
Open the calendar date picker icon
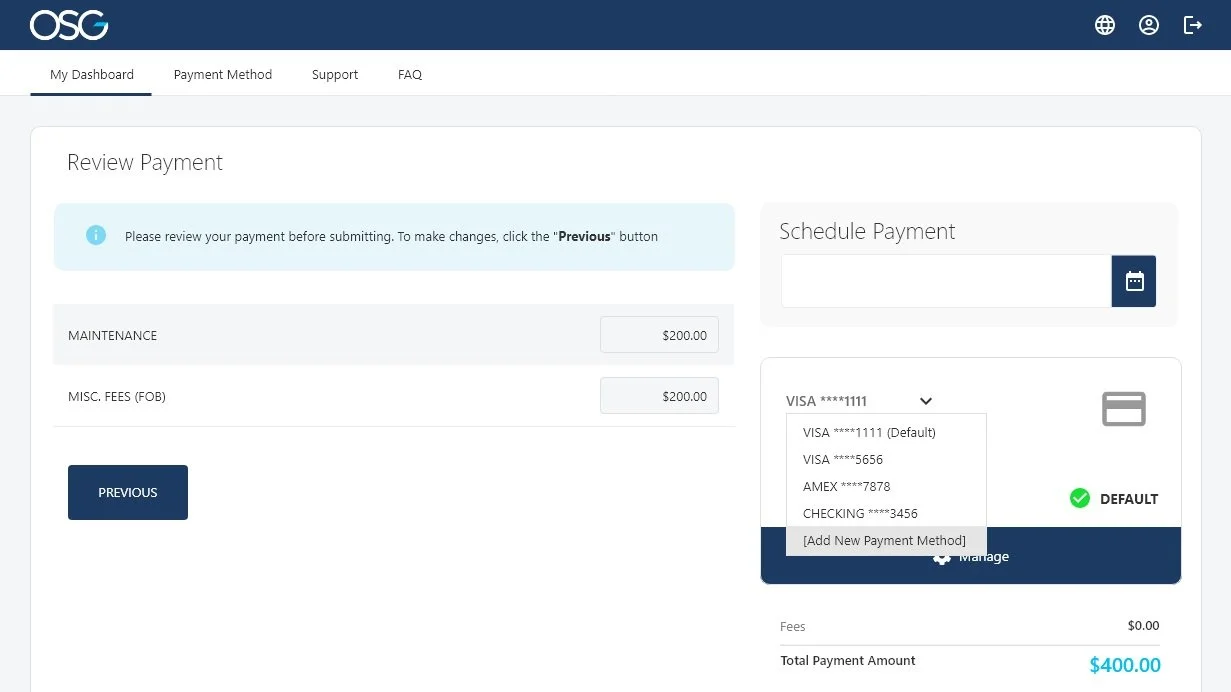[1133, 281]
